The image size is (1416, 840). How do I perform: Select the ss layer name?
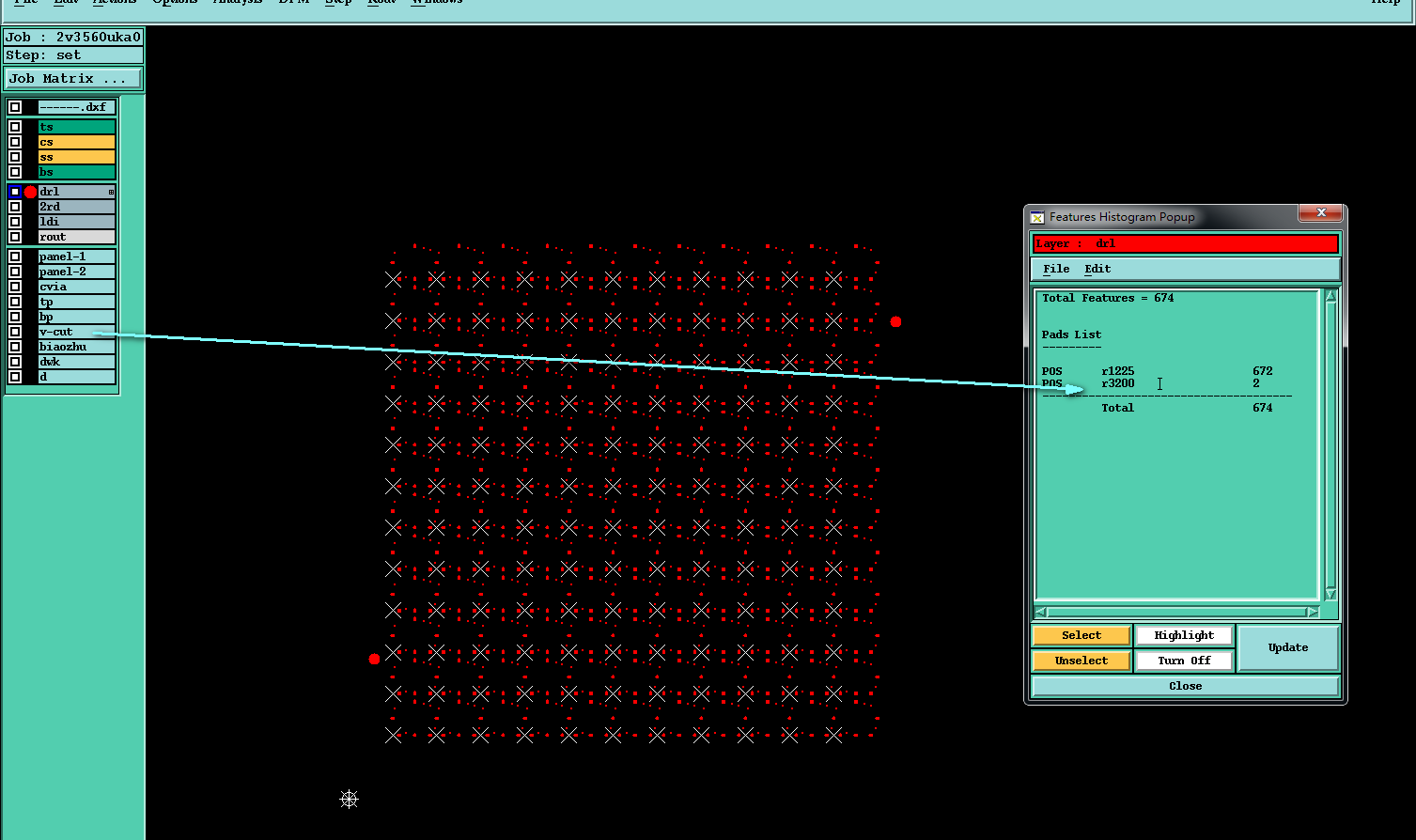(77, 157)
